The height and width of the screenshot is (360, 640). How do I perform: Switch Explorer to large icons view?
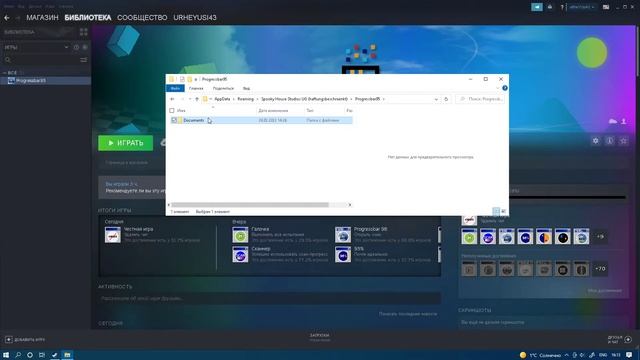(503, 211)
